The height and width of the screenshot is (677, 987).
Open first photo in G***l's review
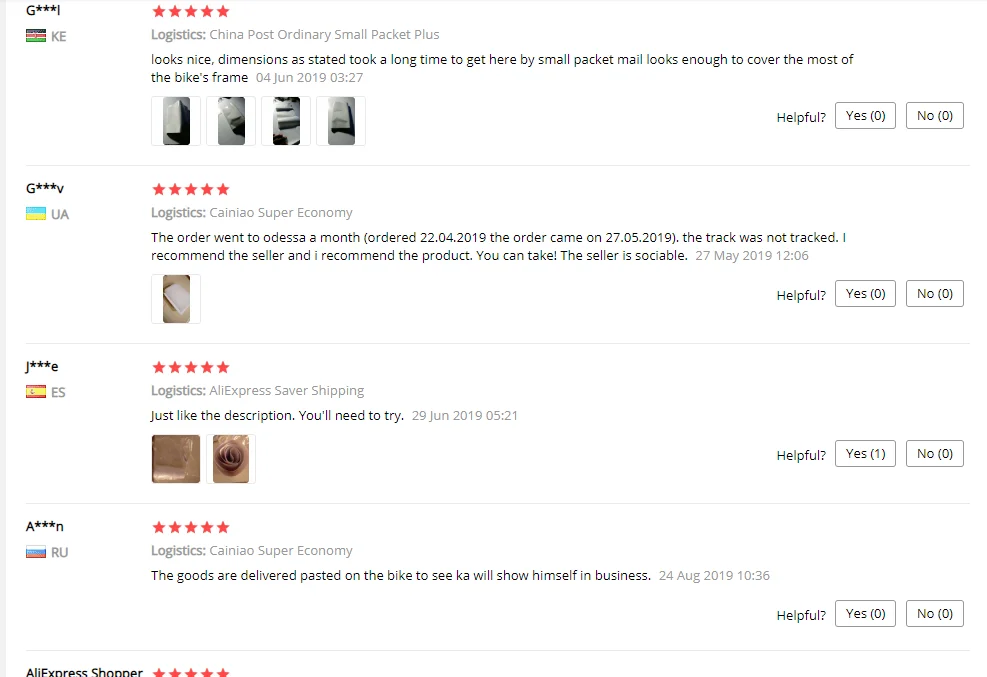[176, 121]
